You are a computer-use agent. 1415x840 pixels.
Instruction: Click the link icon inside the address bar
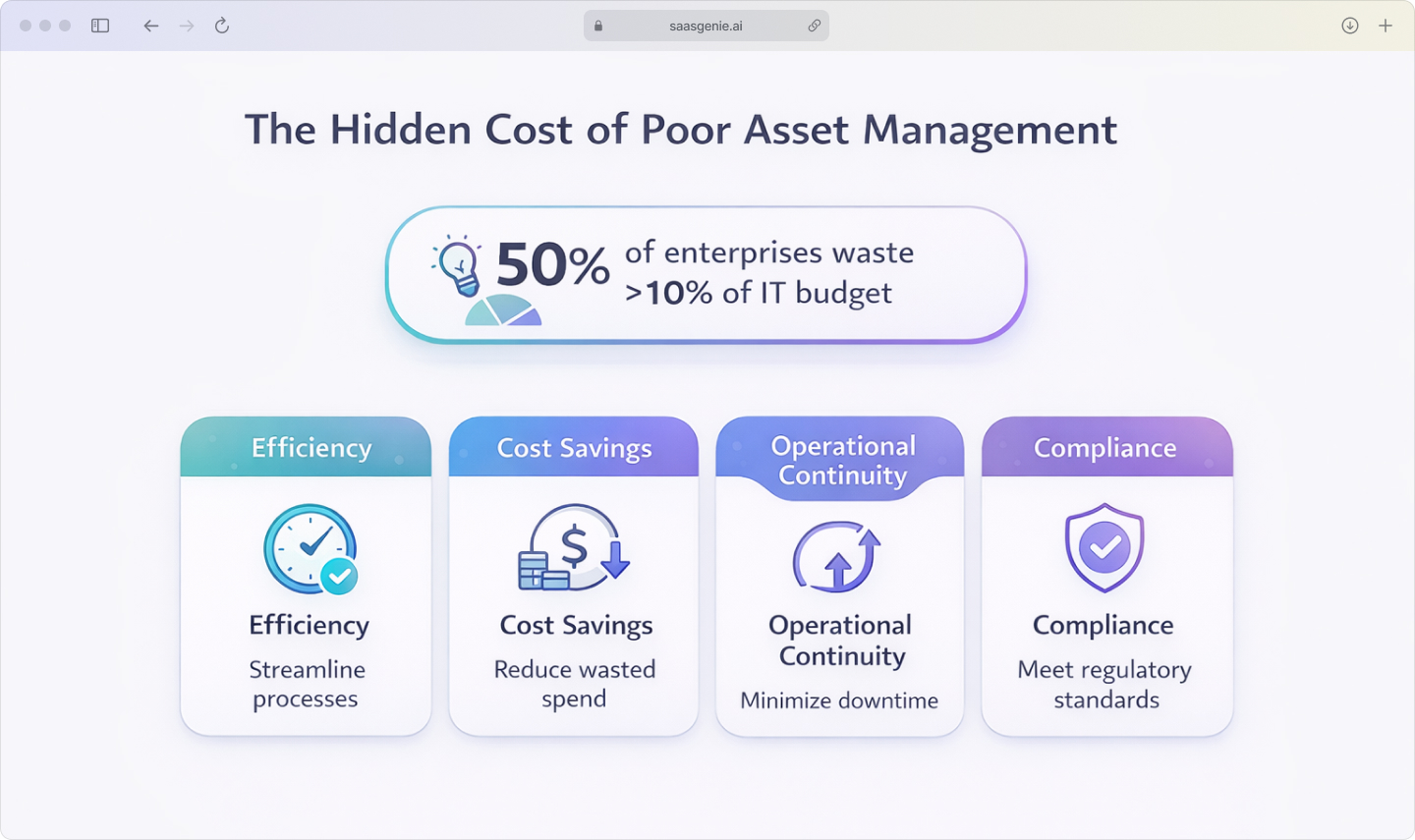pyautogui.click(x=814, y=26)
